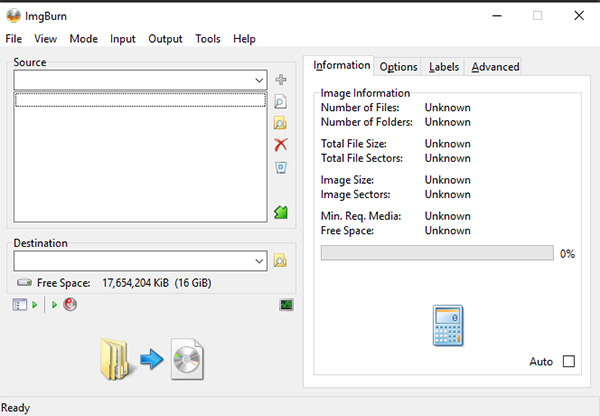Add a file via the plus icon
This screenshot has width=600, height=416.
click(281, 80)
